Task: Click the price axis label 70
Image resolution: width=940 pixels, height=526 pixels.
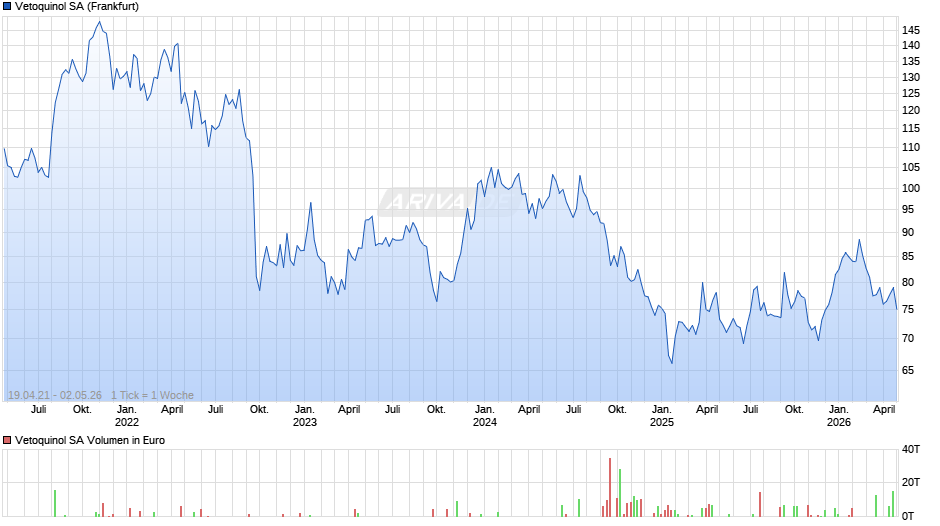Action: [x=908, y=339]
